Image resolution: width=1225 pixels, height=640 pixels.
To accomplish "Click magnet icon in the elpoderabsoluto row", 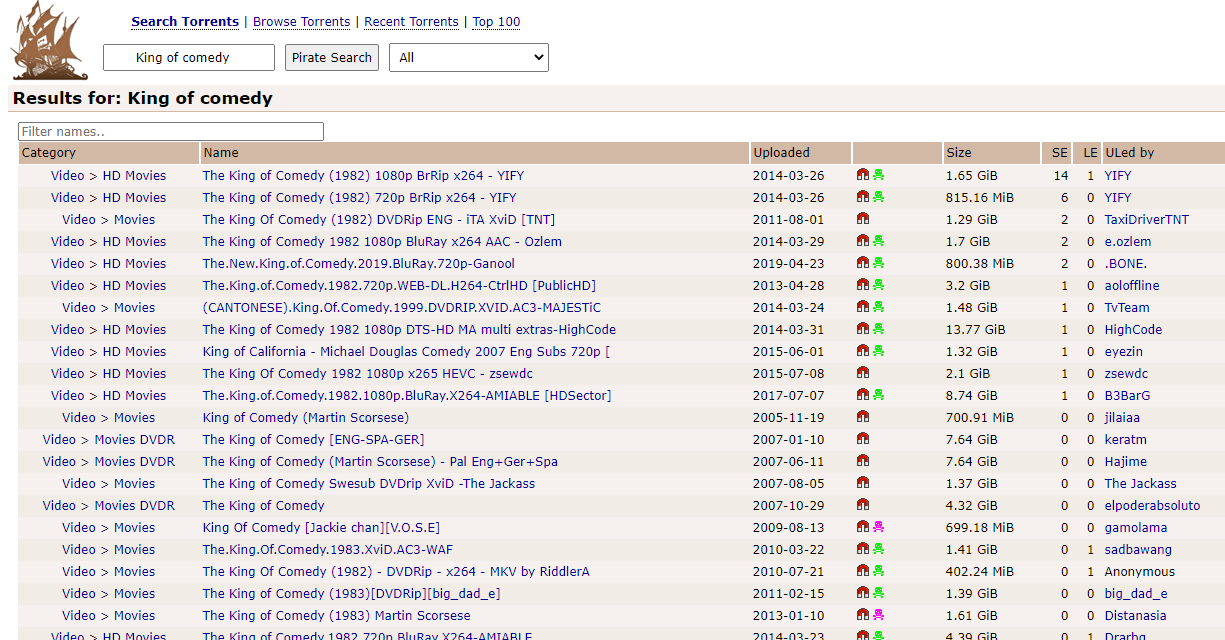I will point(863,505).
